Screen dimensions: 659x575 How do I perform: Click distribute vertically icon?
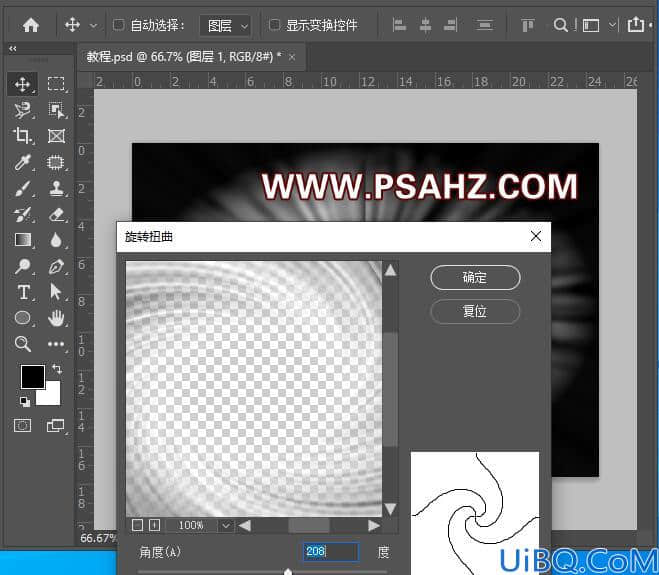(484, 25)
